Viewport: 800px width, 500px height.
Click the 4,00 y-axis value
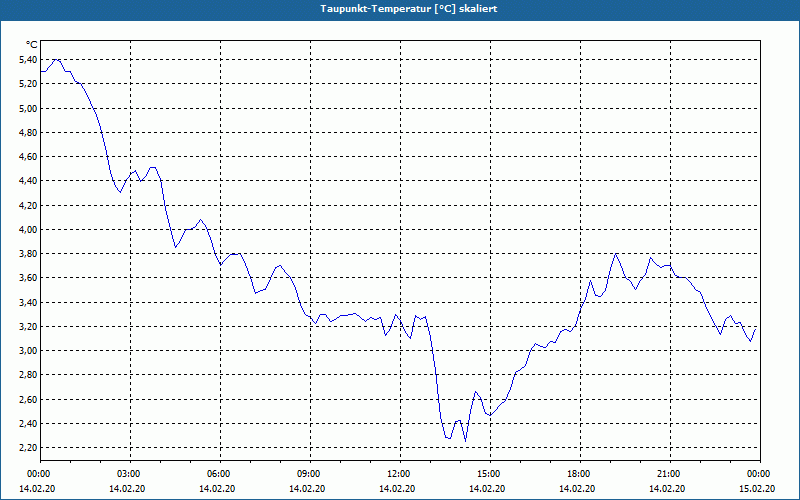coord(28,230)
